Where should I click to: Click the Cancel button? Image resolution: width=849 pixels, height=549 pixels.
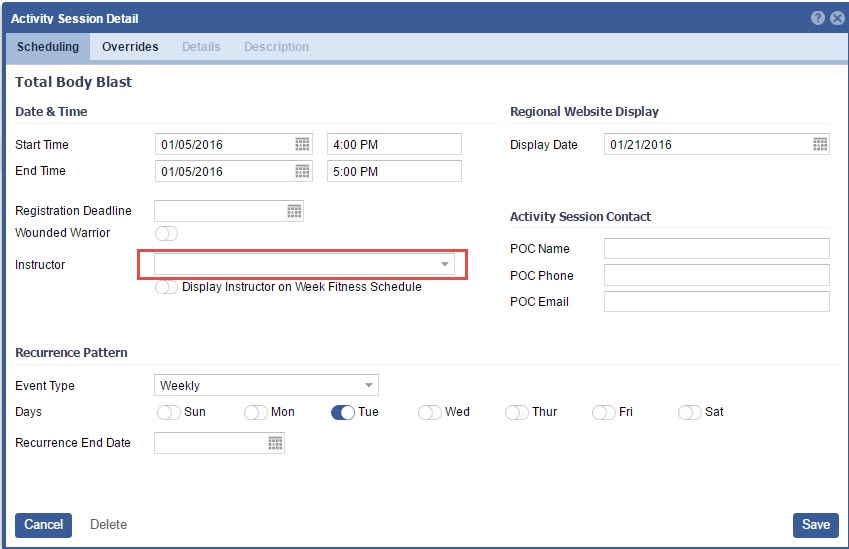point(43,525)
